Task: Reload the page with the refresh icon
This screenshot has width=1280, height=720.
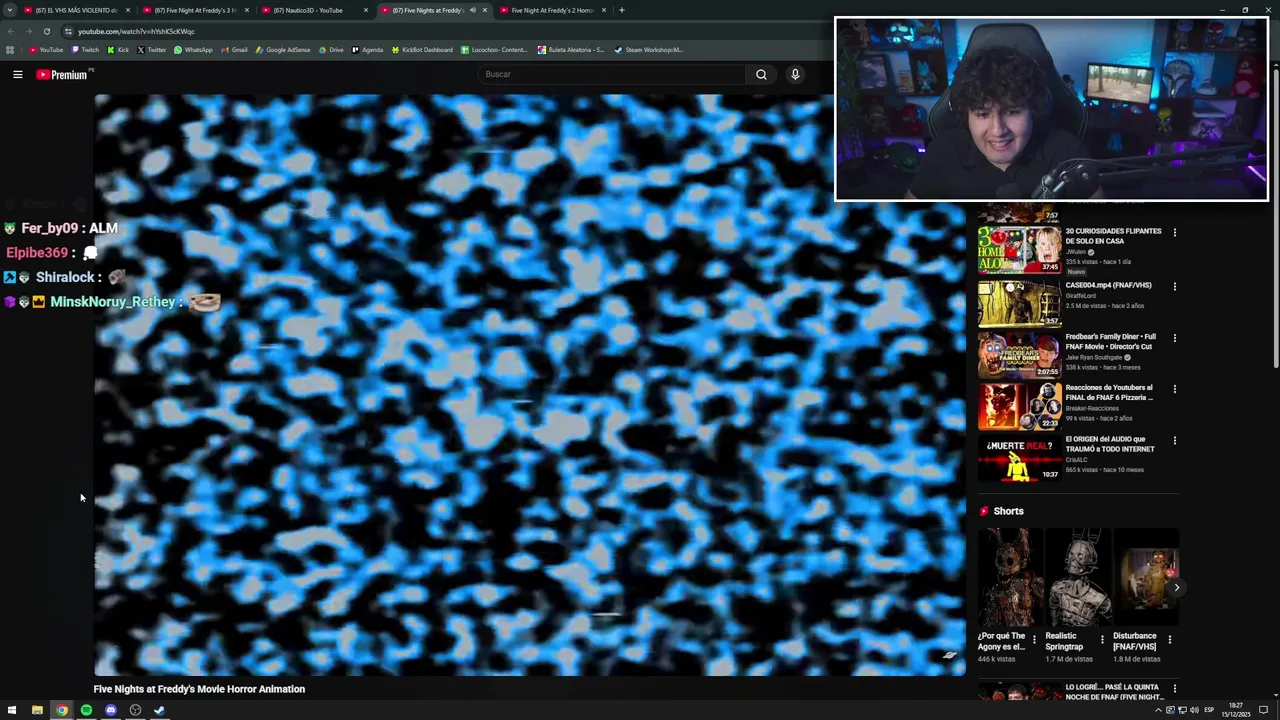Action: [x=46, y=31]
